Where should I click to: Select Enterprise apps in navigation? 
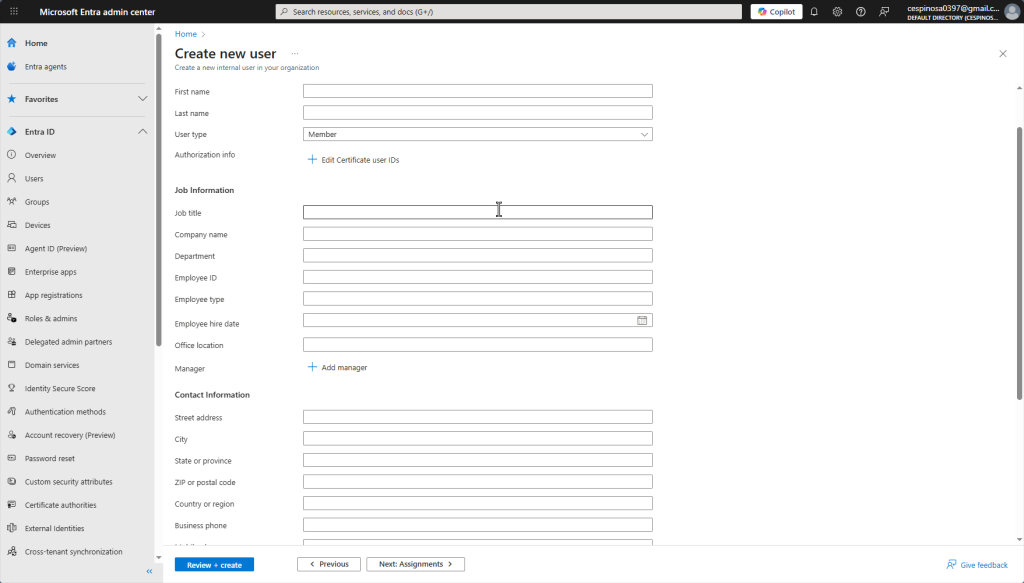(x=50, y=272)
